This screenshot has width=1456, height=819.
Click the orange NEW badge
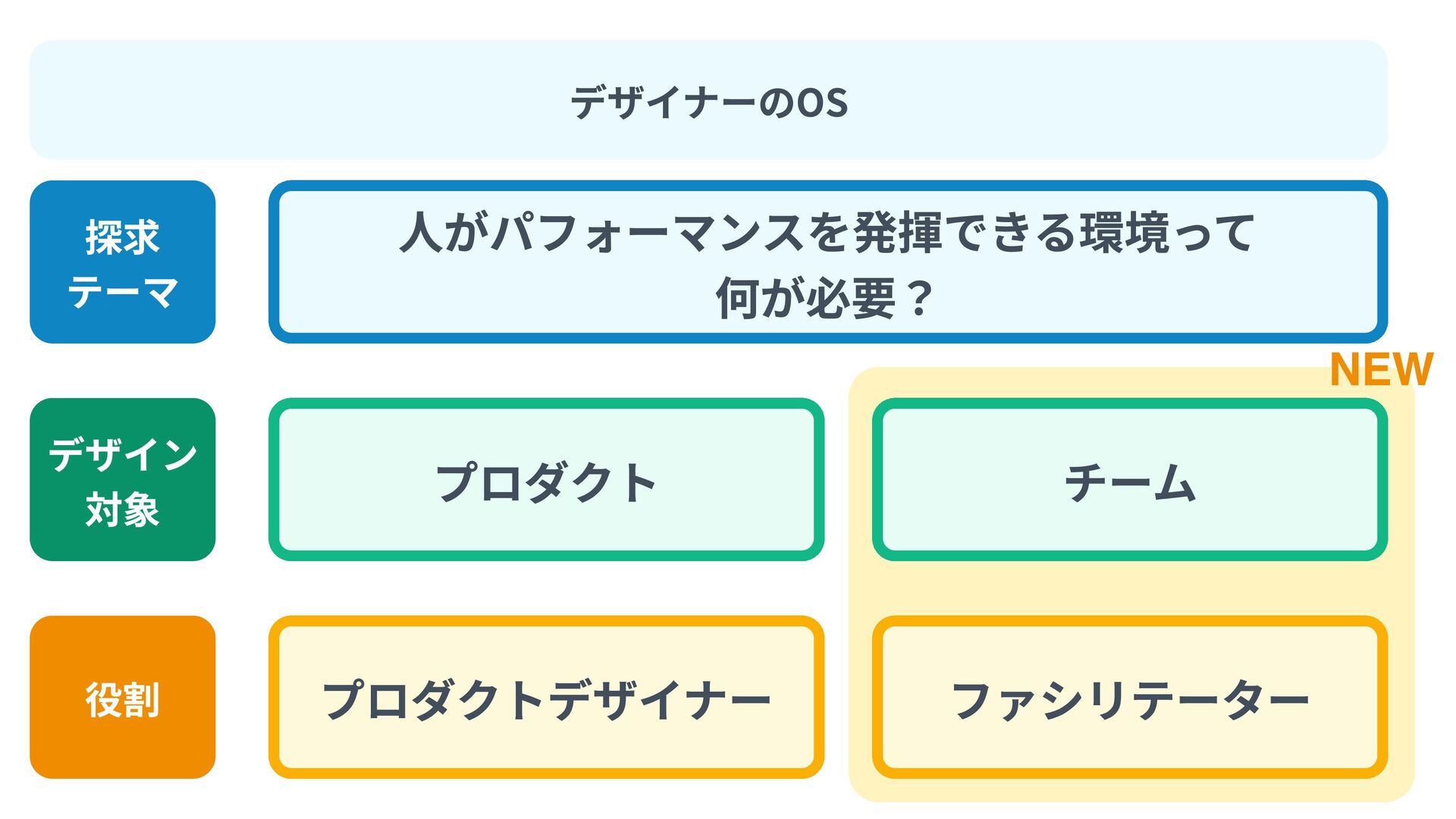point(1381,369)
